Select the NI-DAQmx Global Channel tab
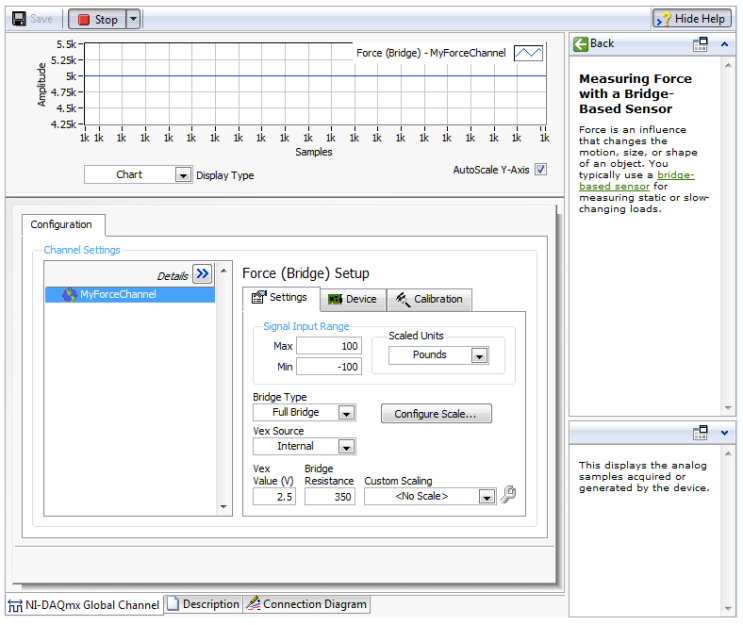 click(x=84, y=606)
